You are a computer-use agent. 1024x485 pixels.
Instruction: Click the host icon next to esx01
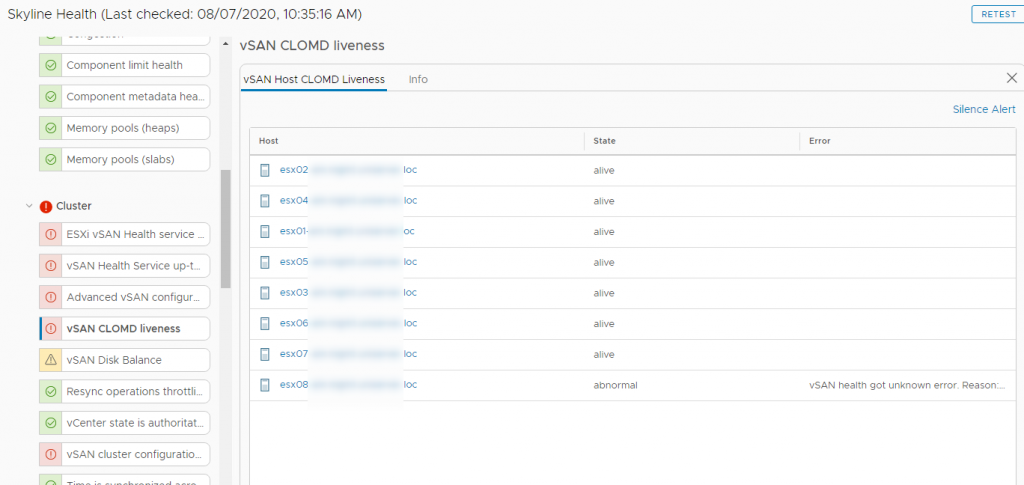[264, 232]
